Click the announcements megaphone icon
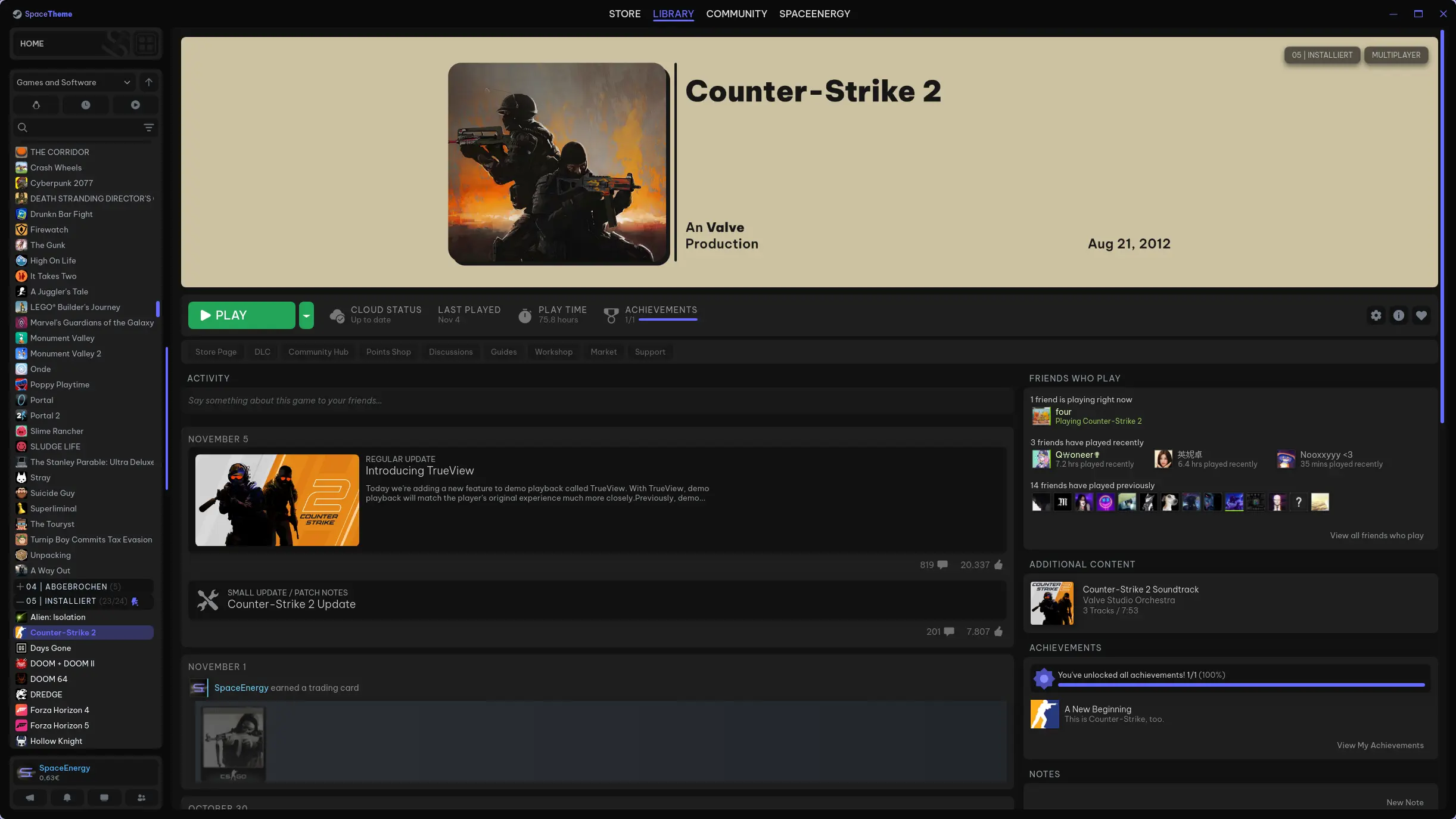The image size is (1456, 819). [x=30, y=798]
